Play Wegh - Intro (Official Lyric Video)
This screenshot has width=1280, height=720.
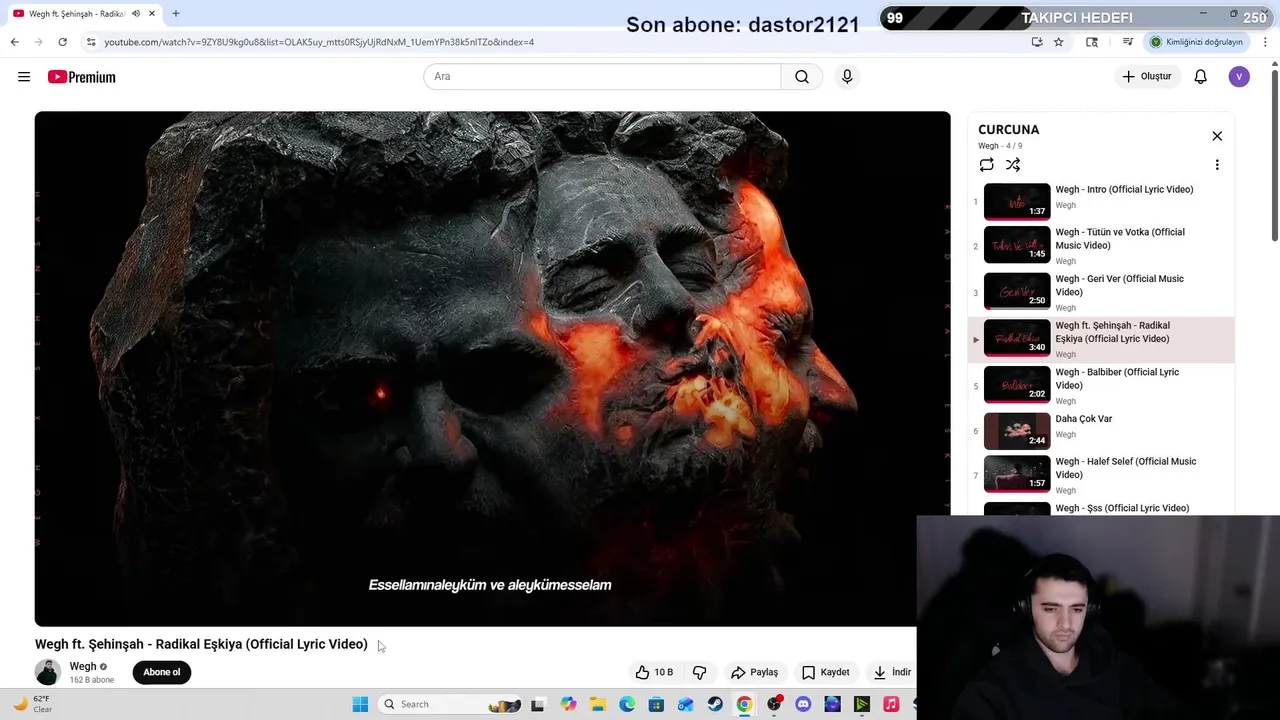[1101, 200]
